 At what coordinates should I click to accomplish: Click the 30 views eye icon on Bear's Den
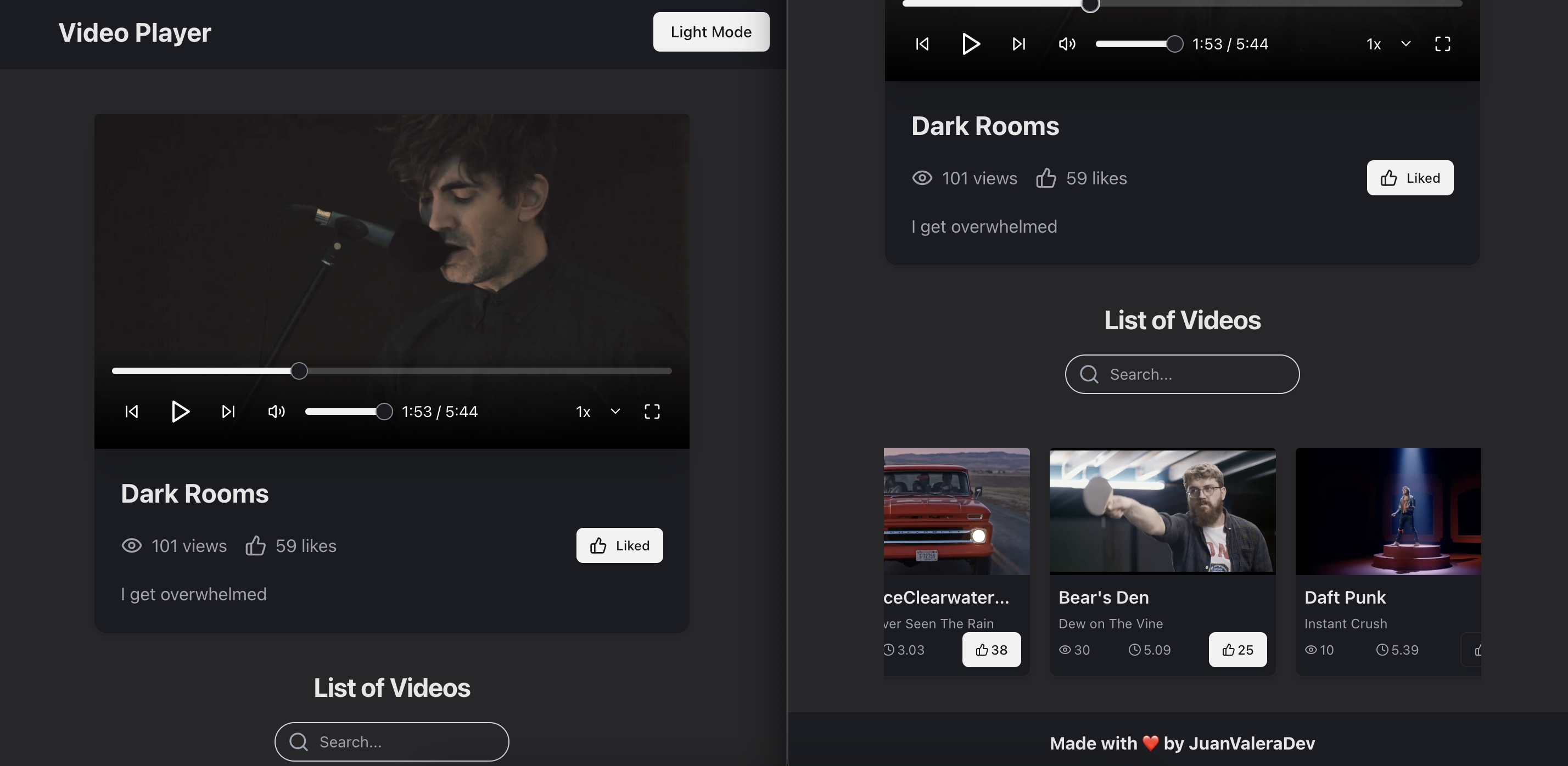[1065, 650]
